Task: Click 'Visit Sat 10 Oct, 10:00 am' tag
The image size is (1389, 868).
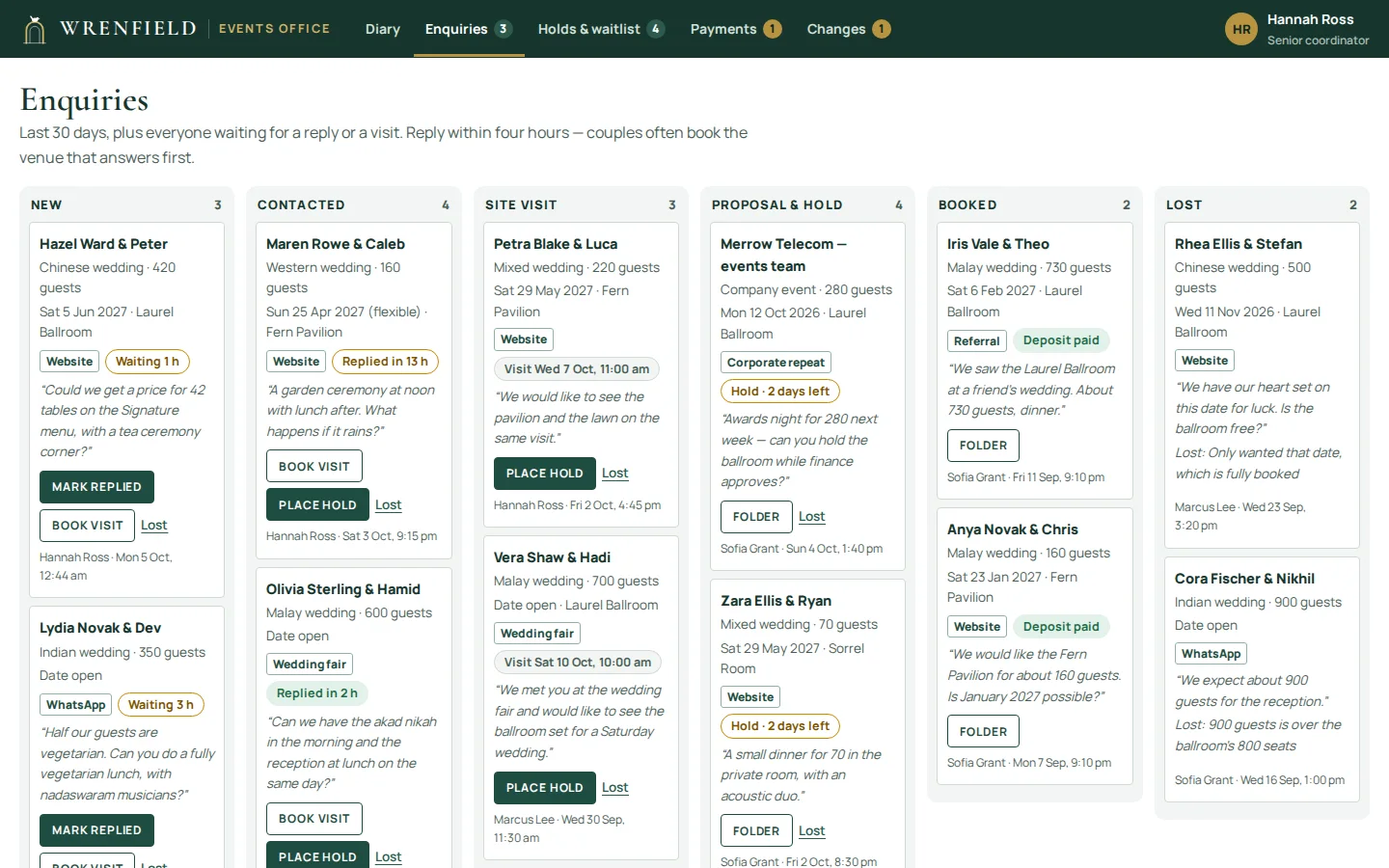Action: click(578, 663)
